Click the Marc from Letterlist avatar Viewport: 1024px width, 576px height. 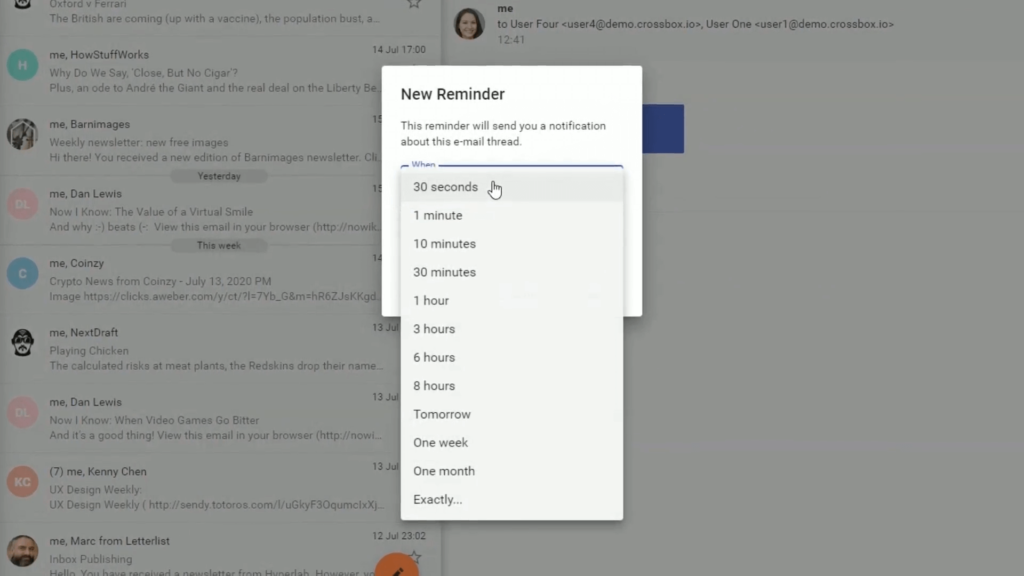tap(22, 550)
